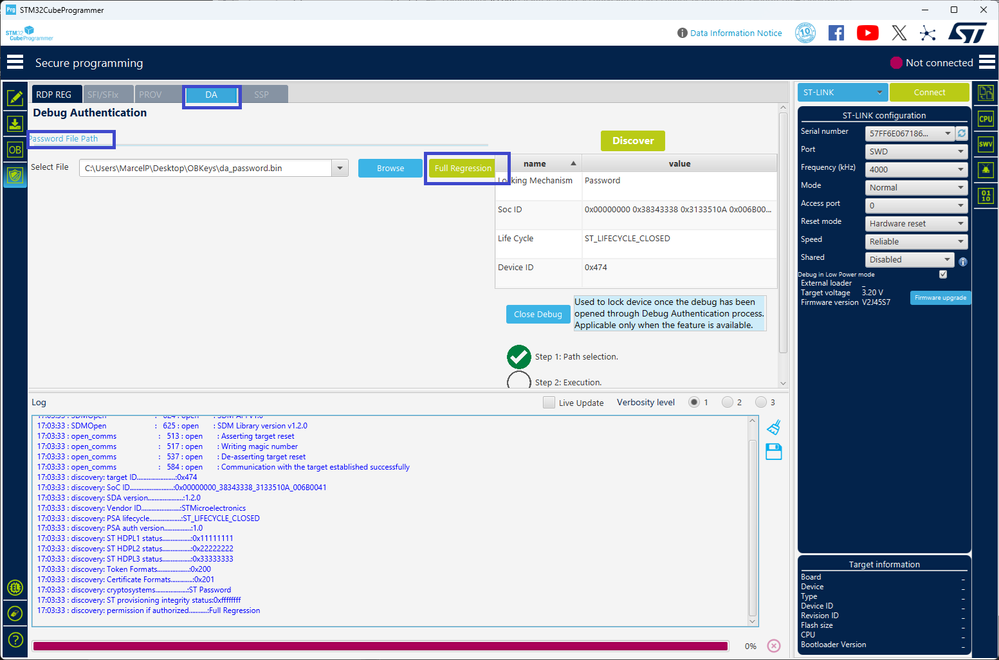Open right-side hamburger menu
This screenshot has height=660, width=999.
(x=987, y=62)
